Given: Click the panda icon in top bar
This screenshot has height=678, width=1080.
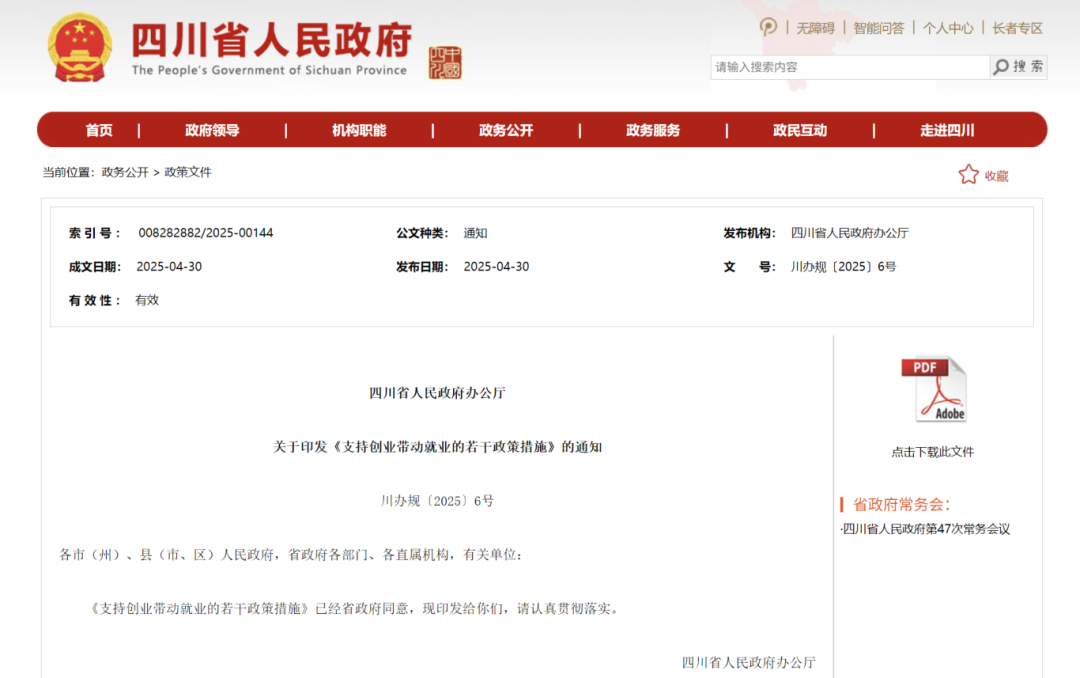Looking at the screenshot, I should point(768,27).
